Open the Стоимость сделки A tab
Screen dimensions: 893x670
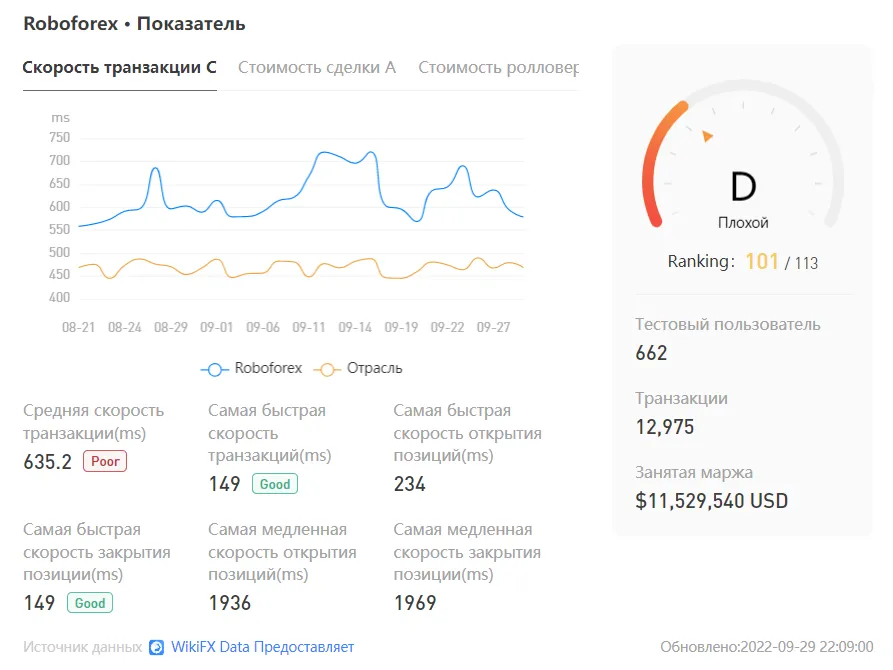click(x=317, y=67)
